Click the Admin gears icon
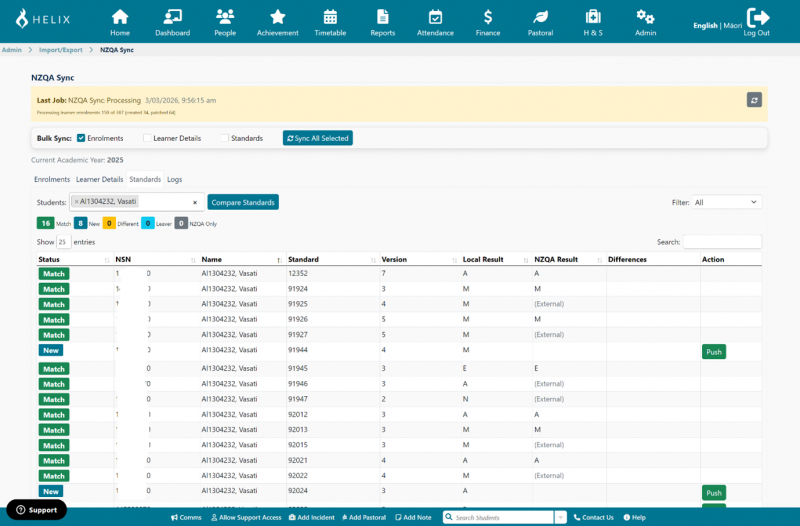The width and height of the screenshot is (800, 526). (x=646, y=21)
